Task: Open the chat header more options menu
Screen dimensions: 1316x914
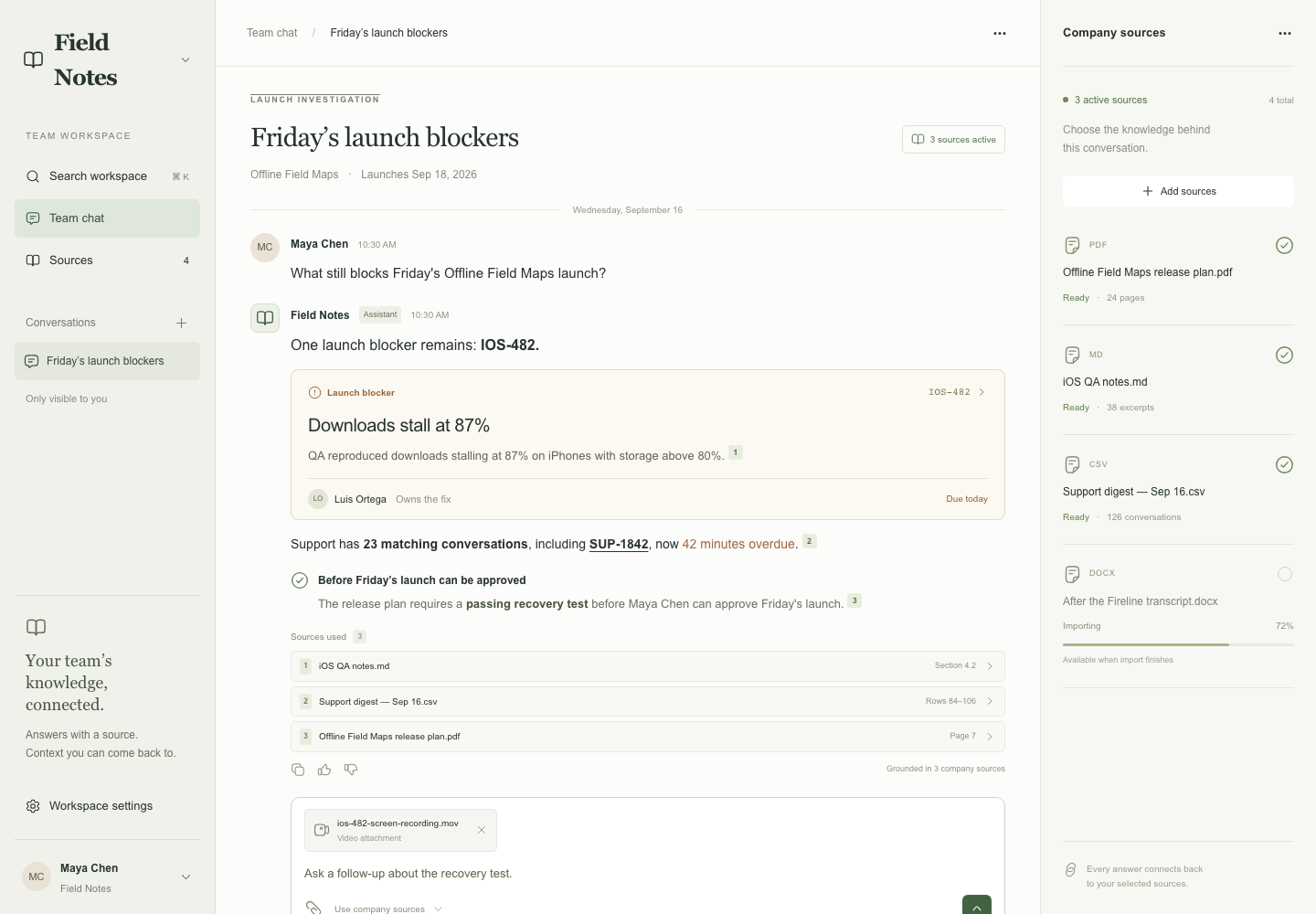Action: [1000, 33]
